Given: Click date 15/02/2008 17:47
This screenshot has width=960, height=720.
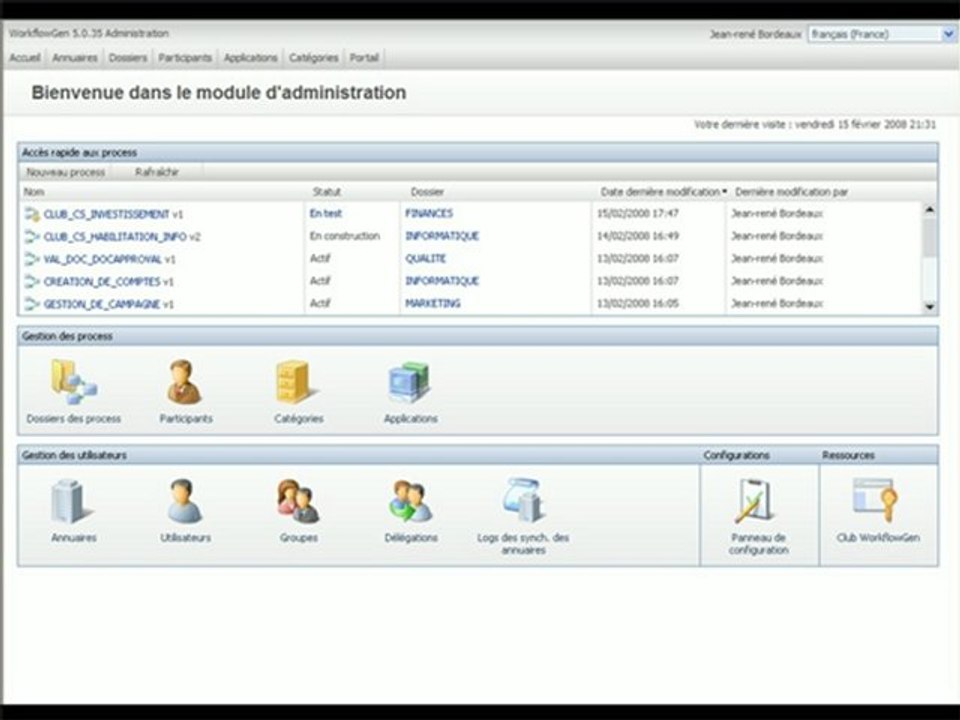Looking at the screenshot, I should [637, 214].
